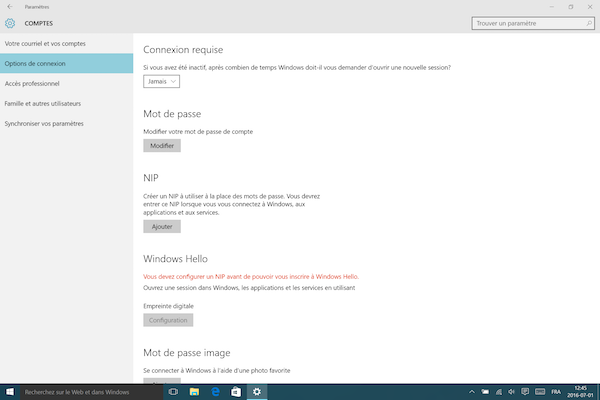Open Microsoft Edge from the taskbar
The image size is (600, 400).
(x=215, y=392)
